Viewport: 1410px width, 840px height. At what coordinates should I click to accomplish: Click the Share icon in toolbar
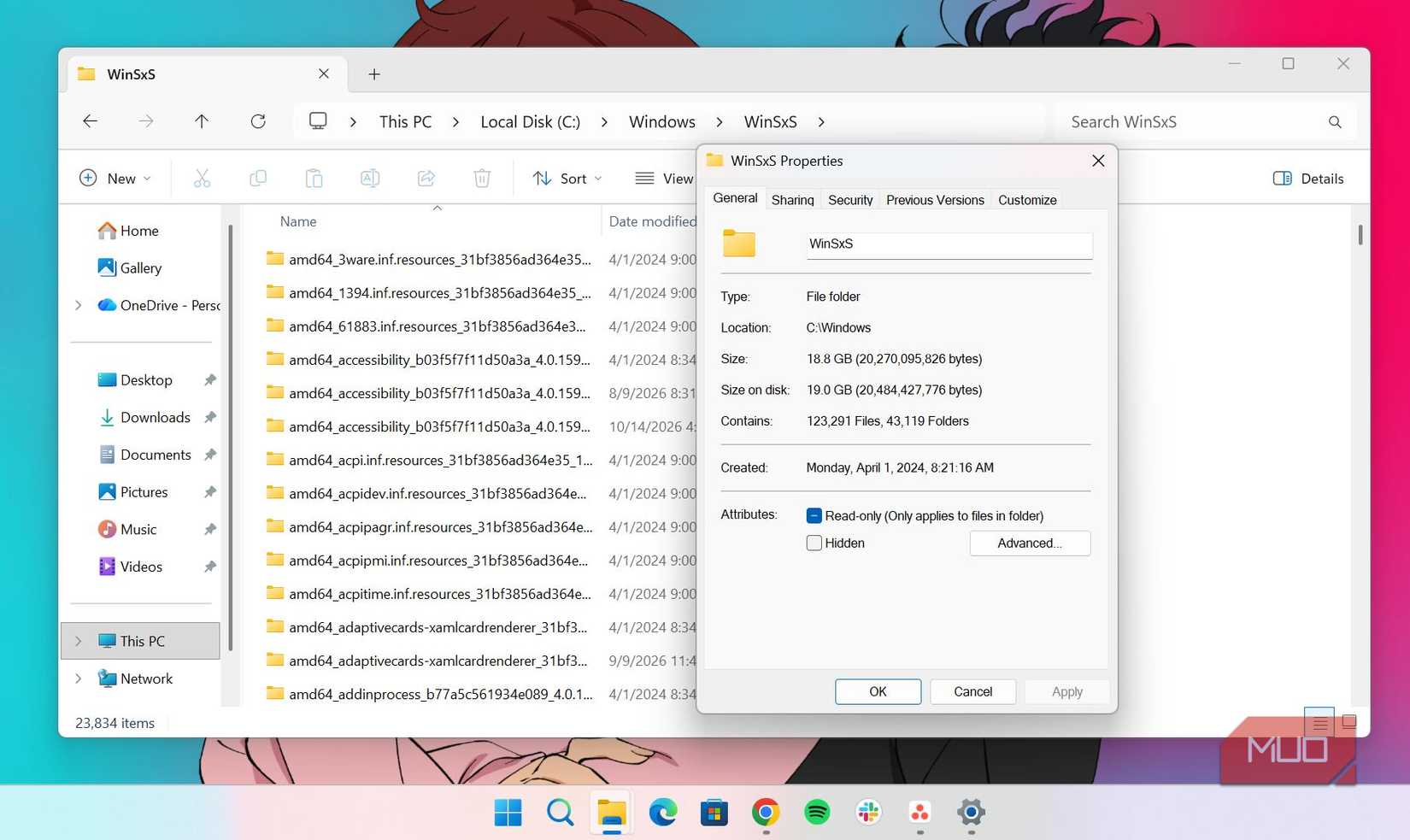pyautogui.click(x=426, y=178)
